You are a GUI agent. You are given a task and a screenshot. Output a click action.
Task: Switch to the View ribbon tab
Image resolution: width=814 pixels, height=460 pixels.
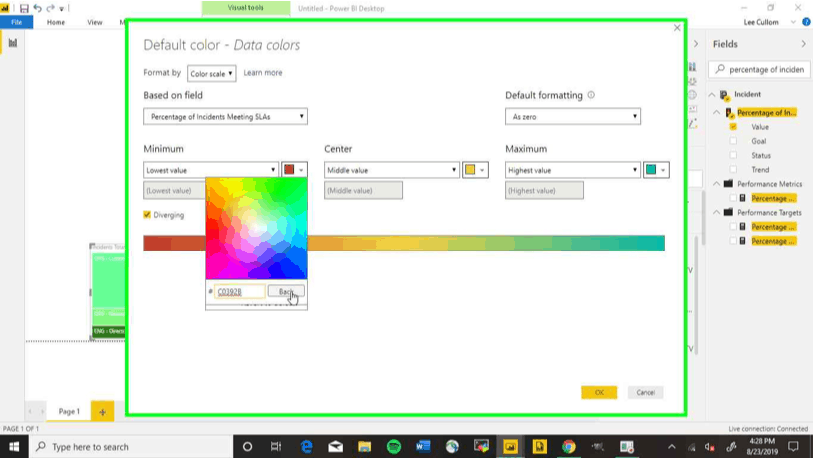click(x=94, y=22)
